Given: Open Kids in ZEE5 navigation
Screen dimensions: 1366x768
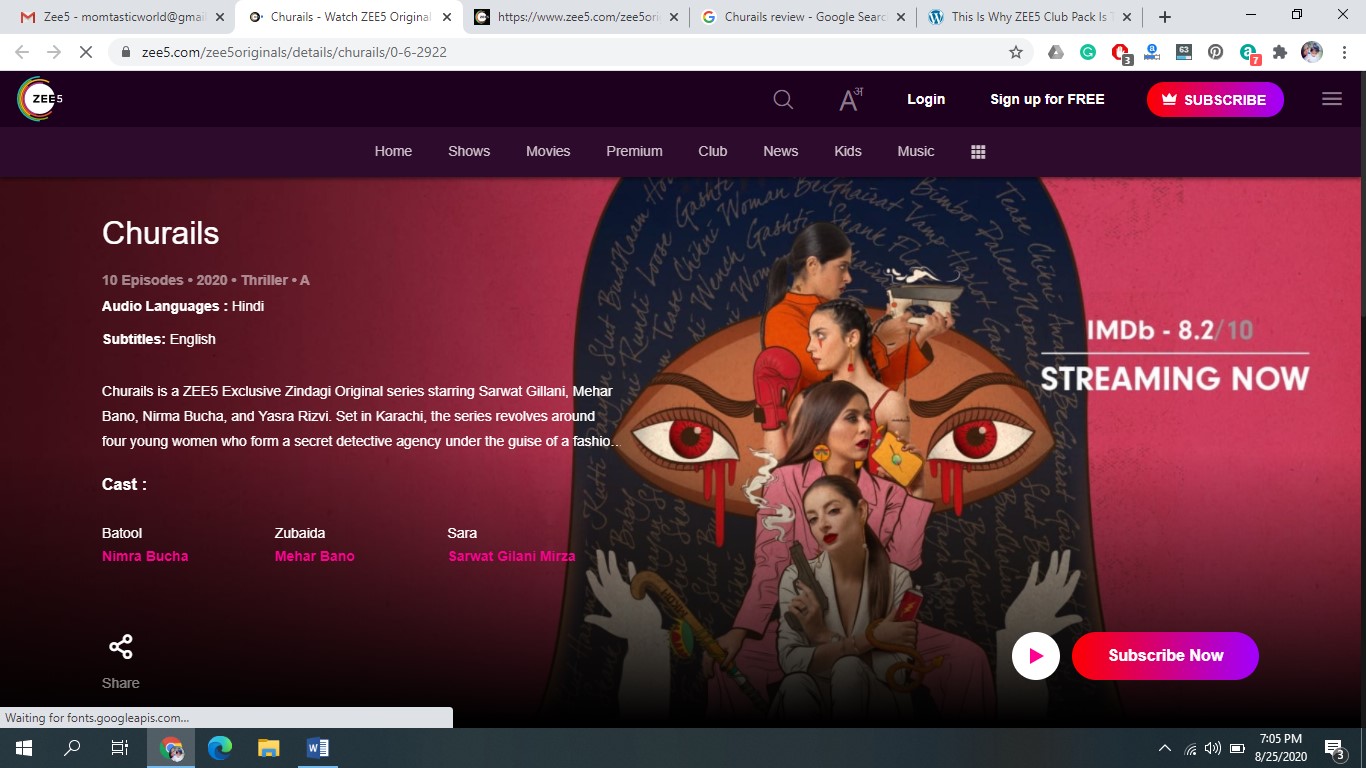Looking at the screenshot, I should pyautogui.click(x=847, y=151).
